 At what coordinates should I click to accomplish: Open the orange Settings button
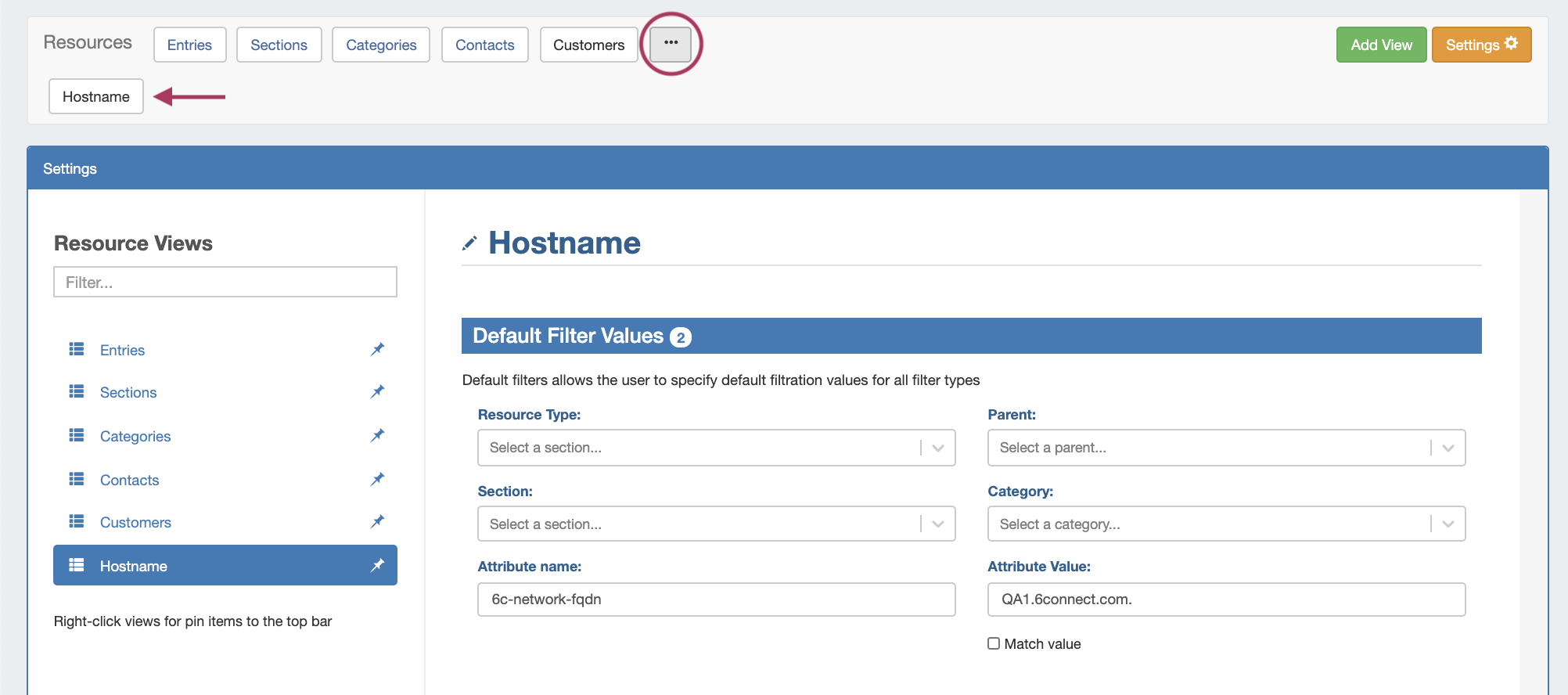click(1480, 45)
